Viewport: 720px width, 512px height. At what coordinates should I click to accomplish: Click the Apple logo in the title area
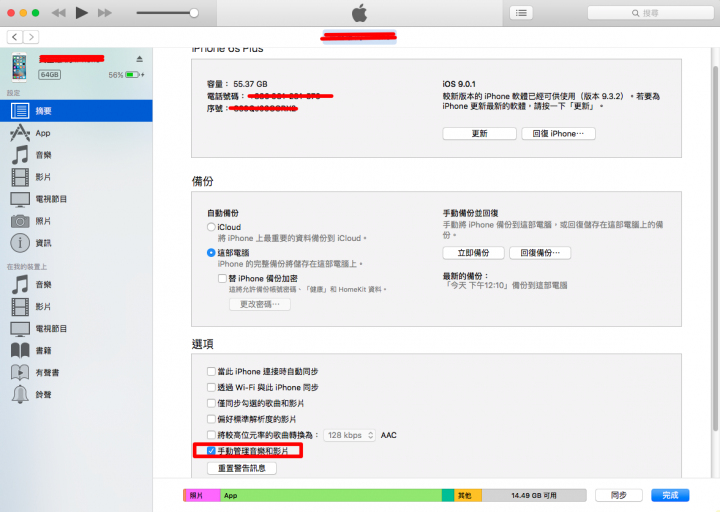(x=360, y=13)
